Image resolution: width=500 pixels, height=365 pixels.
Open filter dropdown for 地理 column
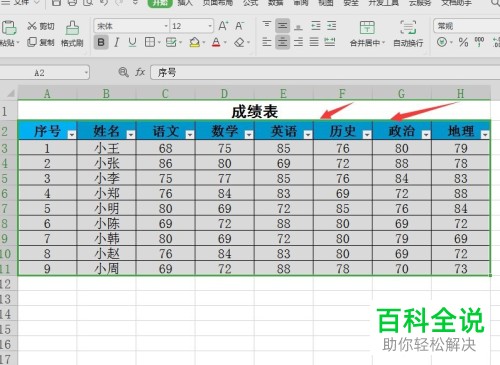(485, 134)
